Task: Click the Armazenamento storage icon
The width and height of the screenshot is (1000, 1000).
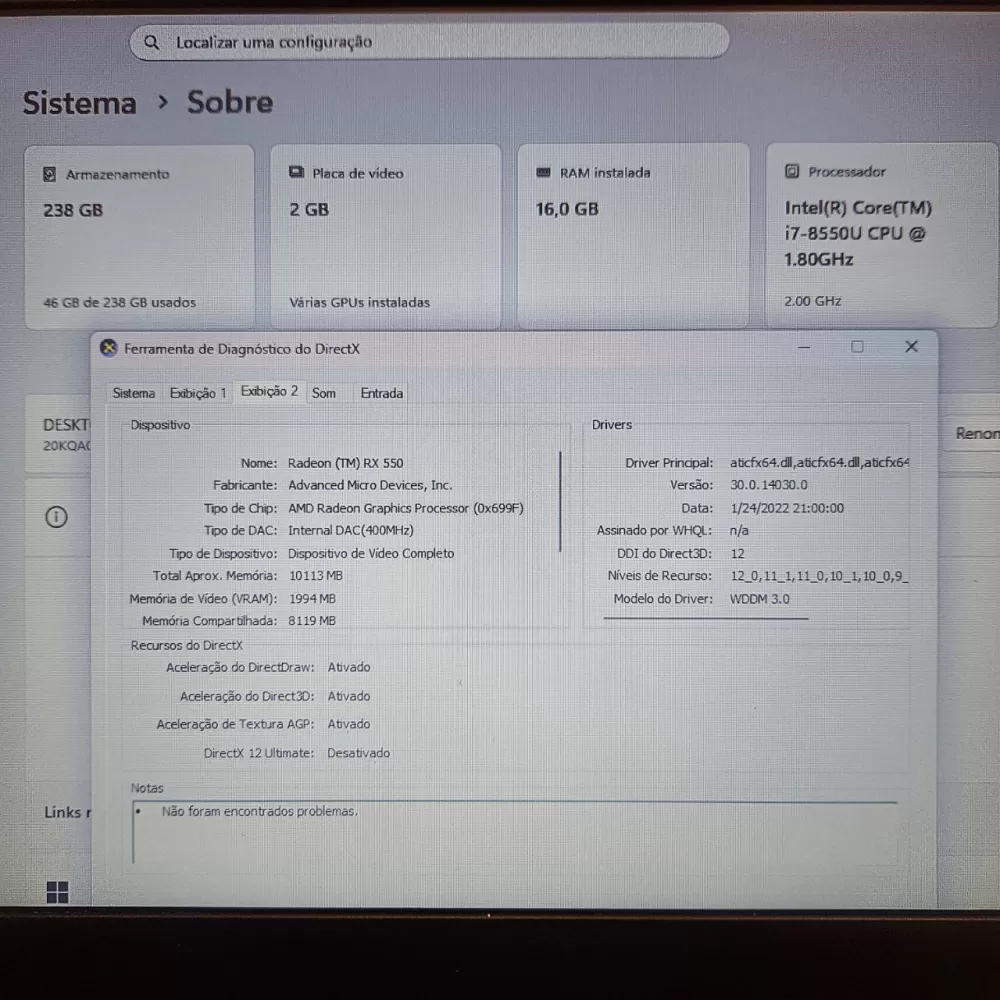Action: 49,174
